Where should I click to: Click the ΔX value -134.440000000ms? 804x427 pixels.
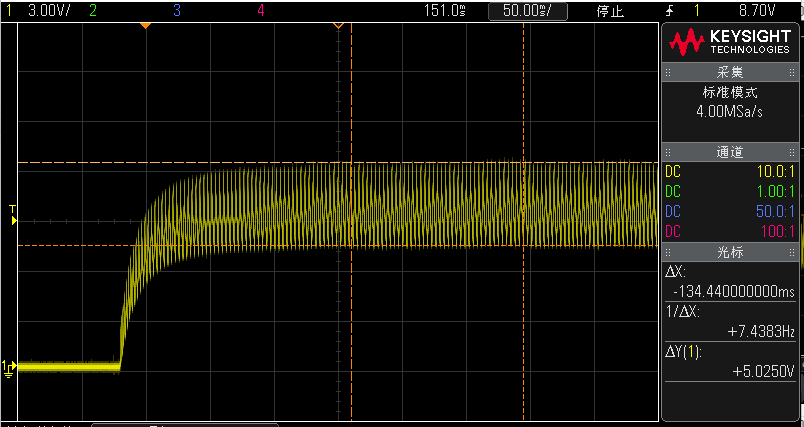734,292
